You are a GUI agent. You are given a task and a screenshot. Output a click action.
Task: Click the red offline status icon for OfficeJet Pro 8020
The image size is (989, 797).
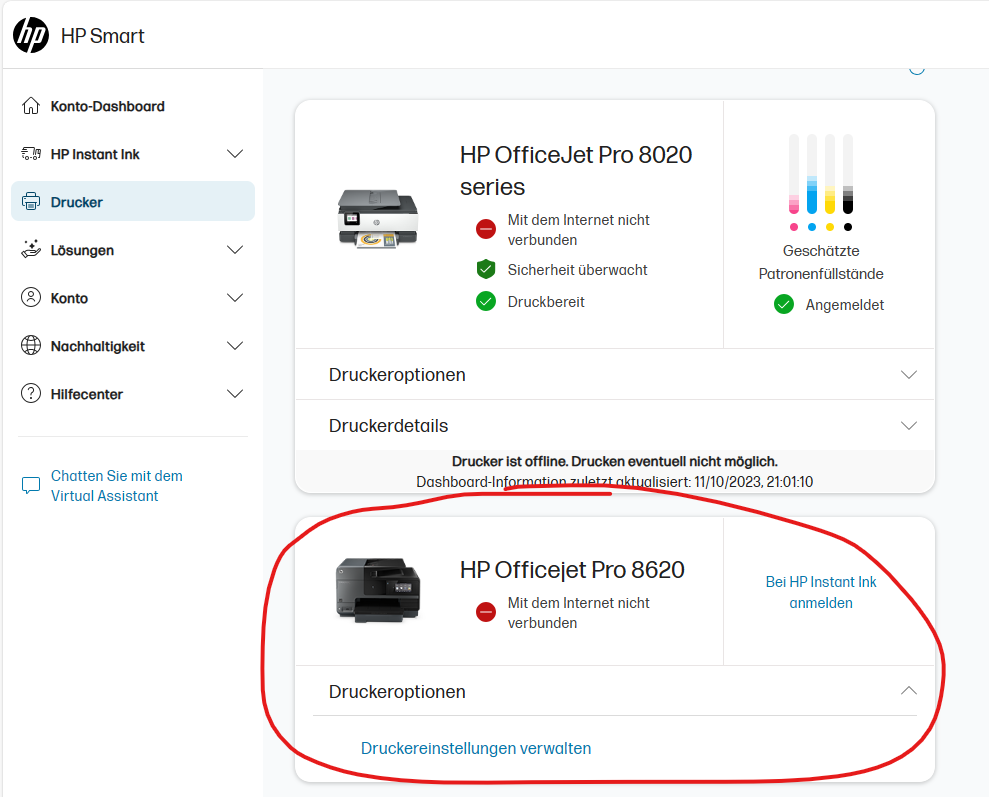486,230
